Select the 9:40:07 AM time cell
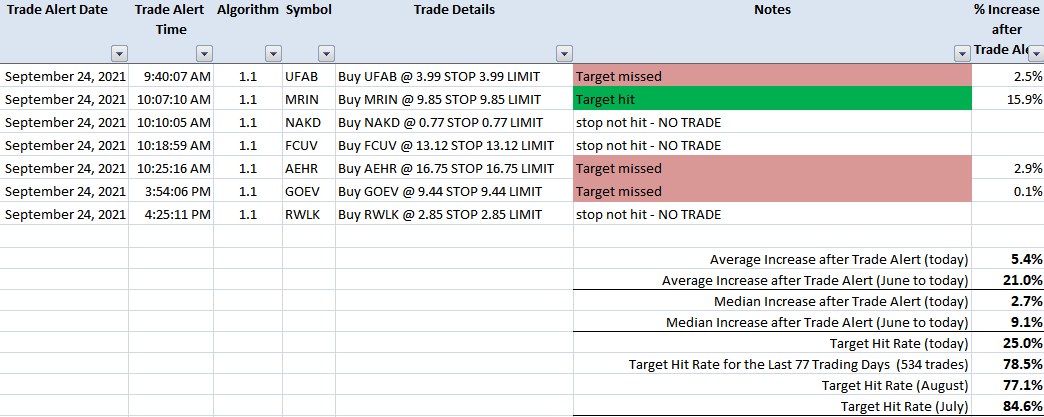This screenshot has height=417, width=1044. point(170,76)
